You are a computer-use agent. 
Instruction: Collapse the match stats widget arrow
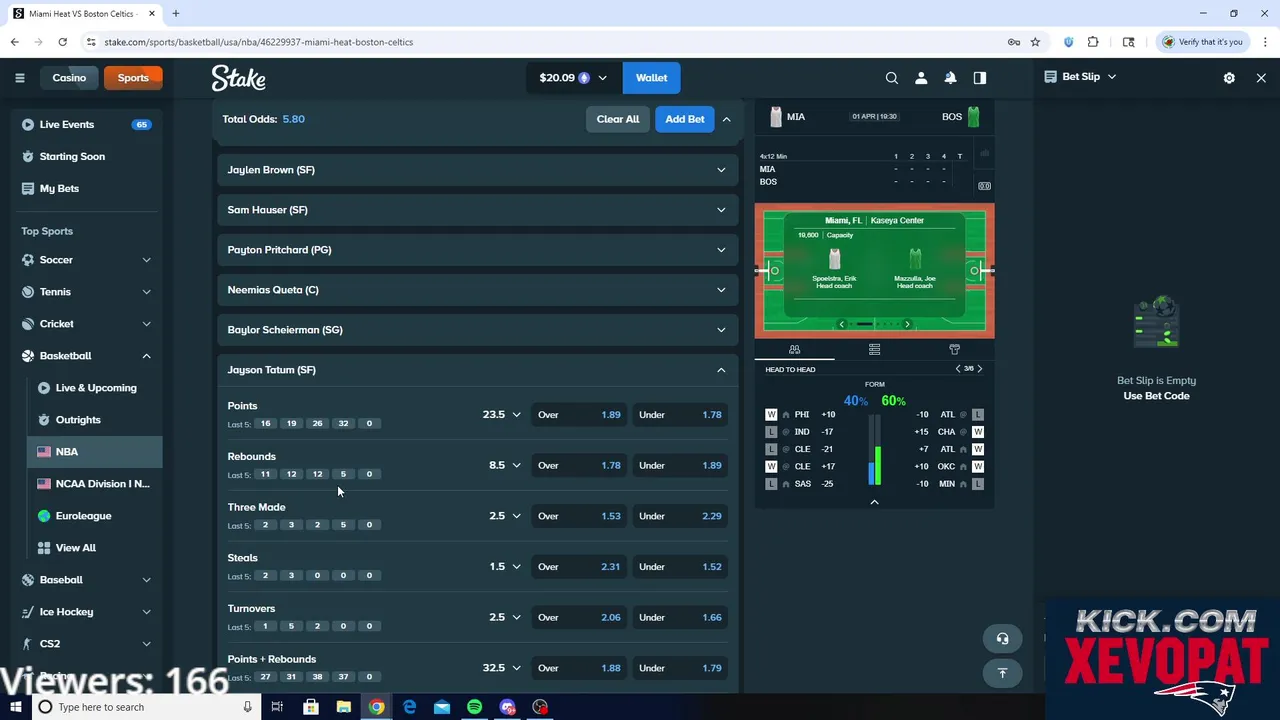(874, 502)
